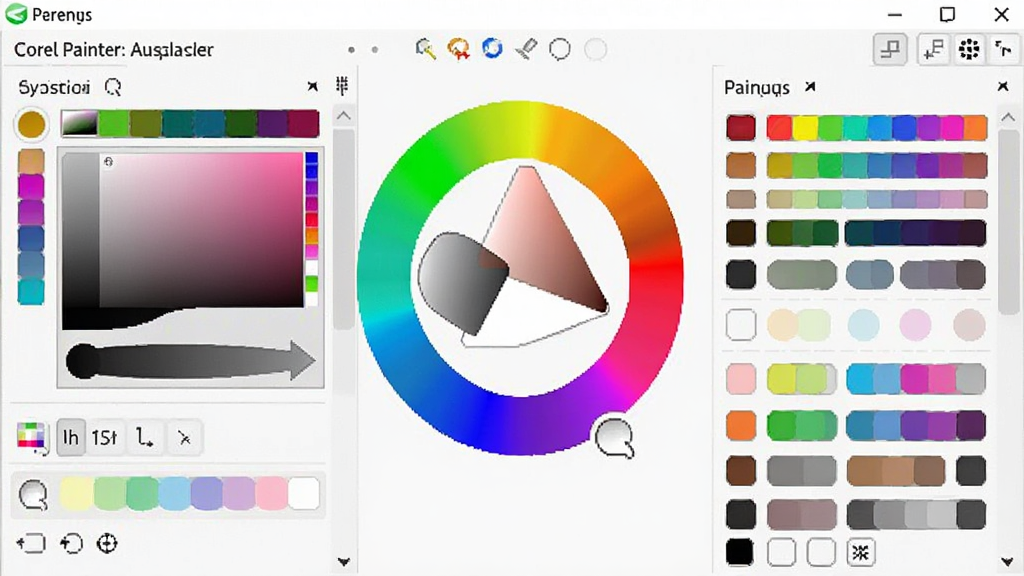This screenshot has width=1024, height=576.
Task: Click the down arrow of Painuqs scrollbar
Action: tap(1008, 561)
